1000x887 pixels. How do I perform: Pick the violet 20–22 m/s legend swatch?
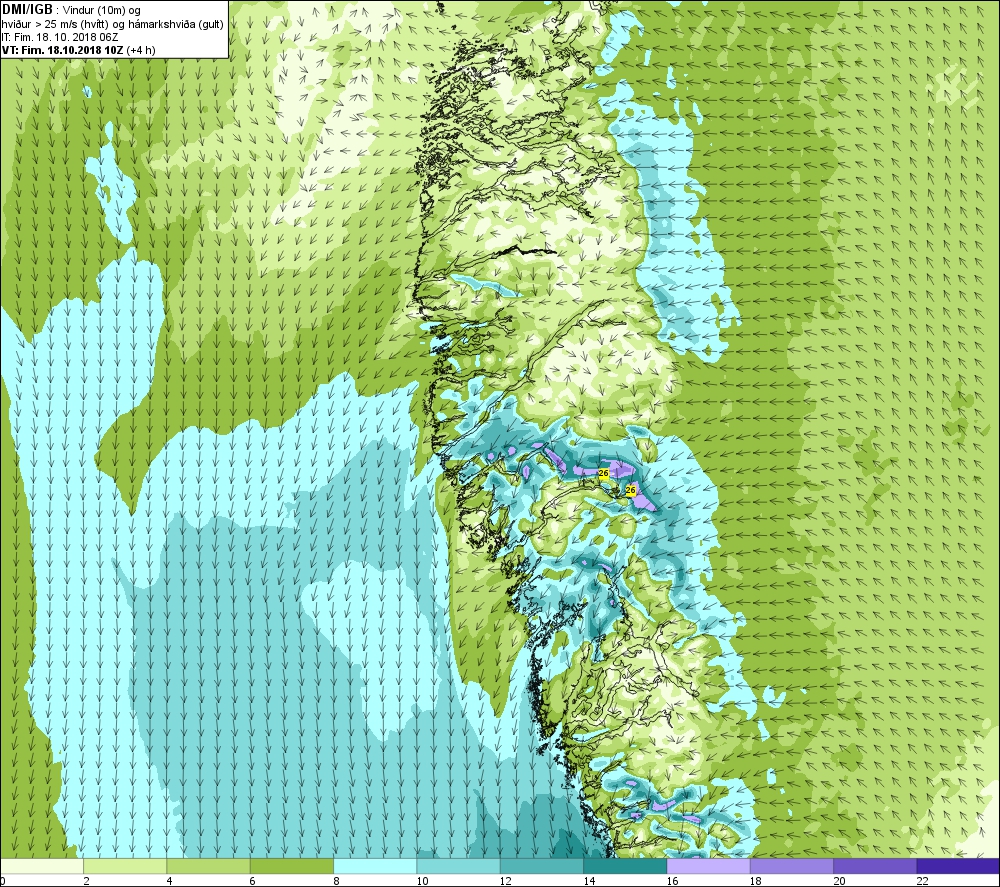click(874, 866)
